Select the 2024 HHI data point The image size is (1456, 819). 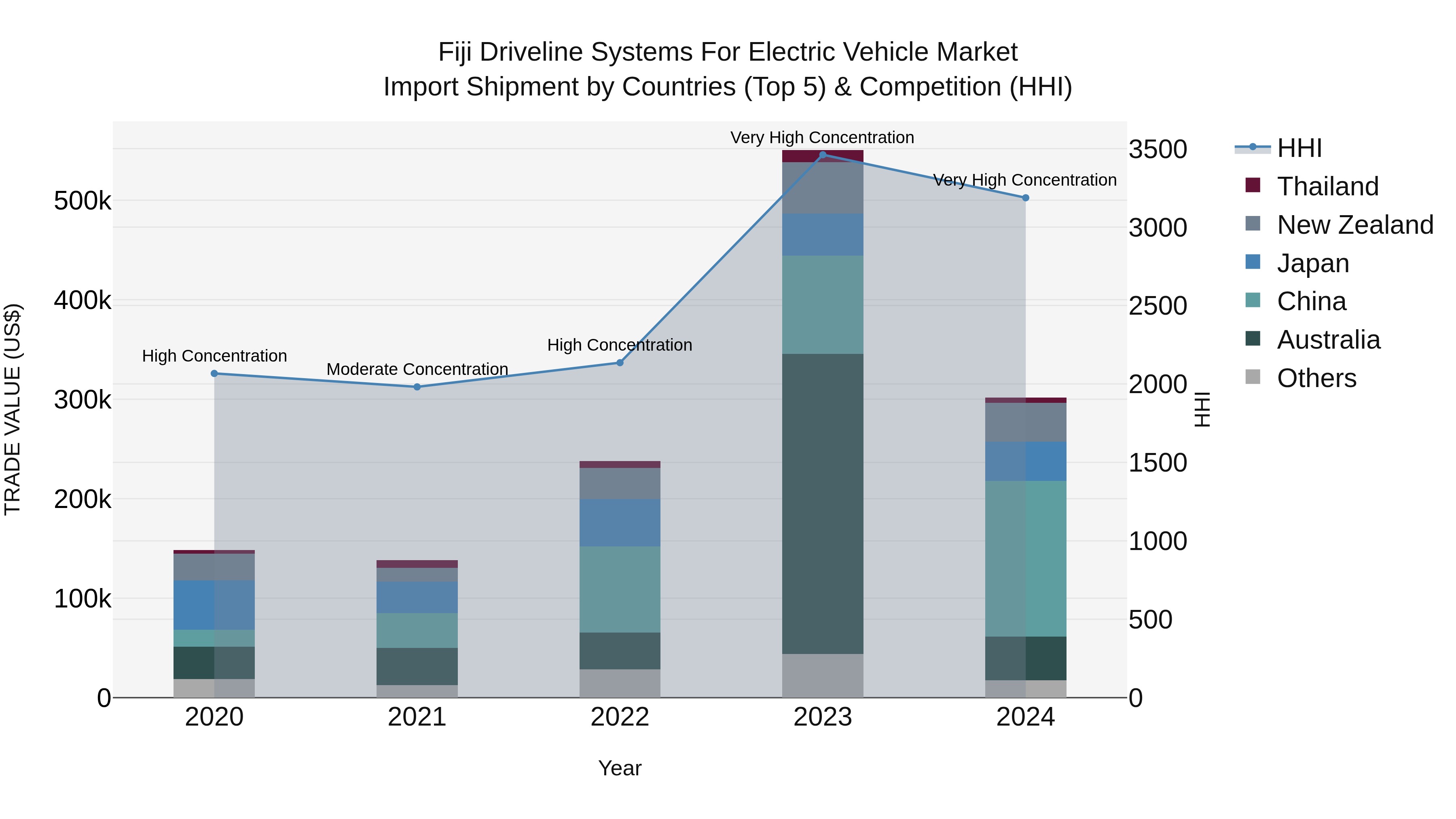click(1026, 198)
